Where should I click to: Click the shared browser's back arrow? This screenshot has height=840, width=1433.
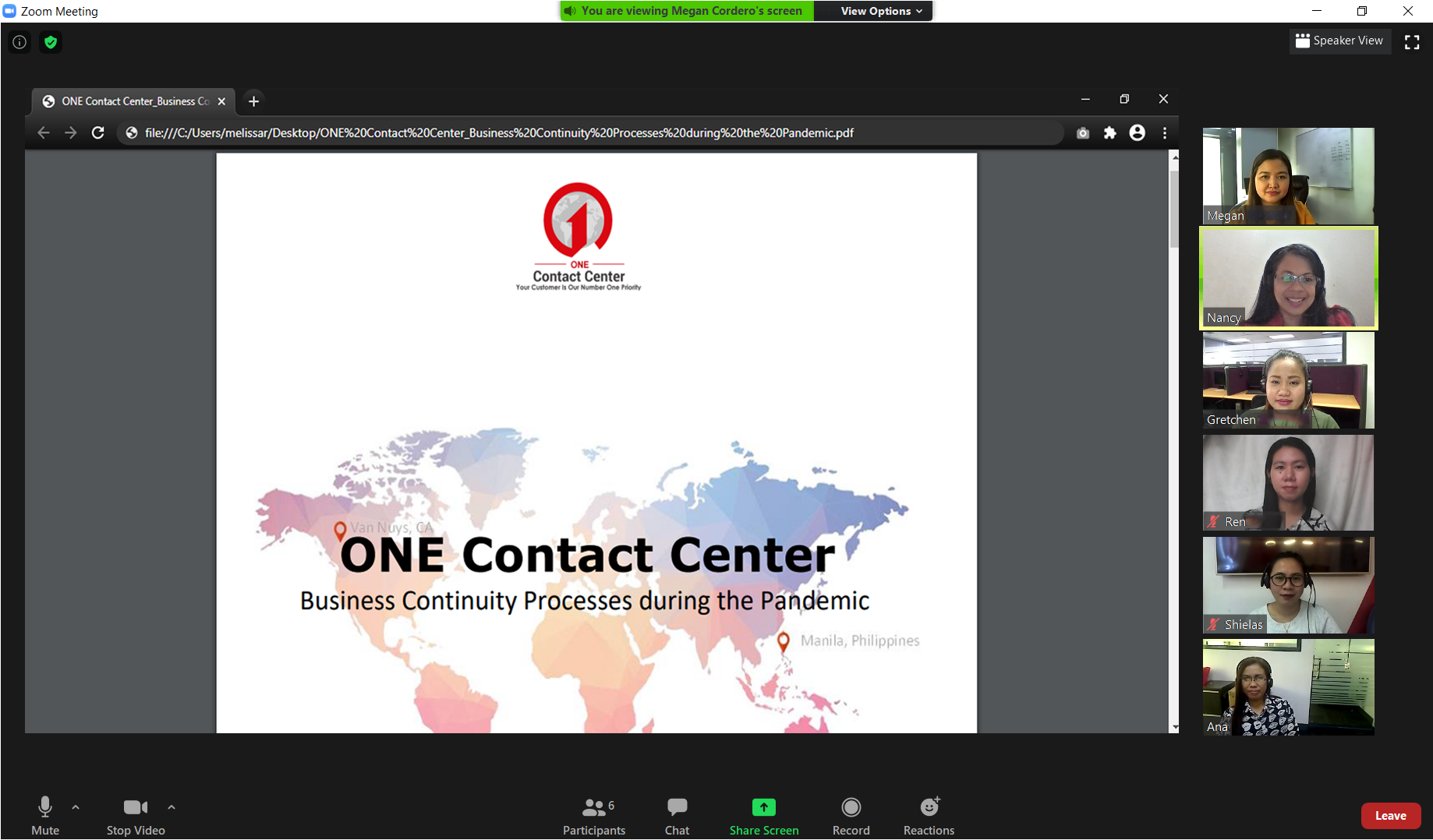coord(44,132)
